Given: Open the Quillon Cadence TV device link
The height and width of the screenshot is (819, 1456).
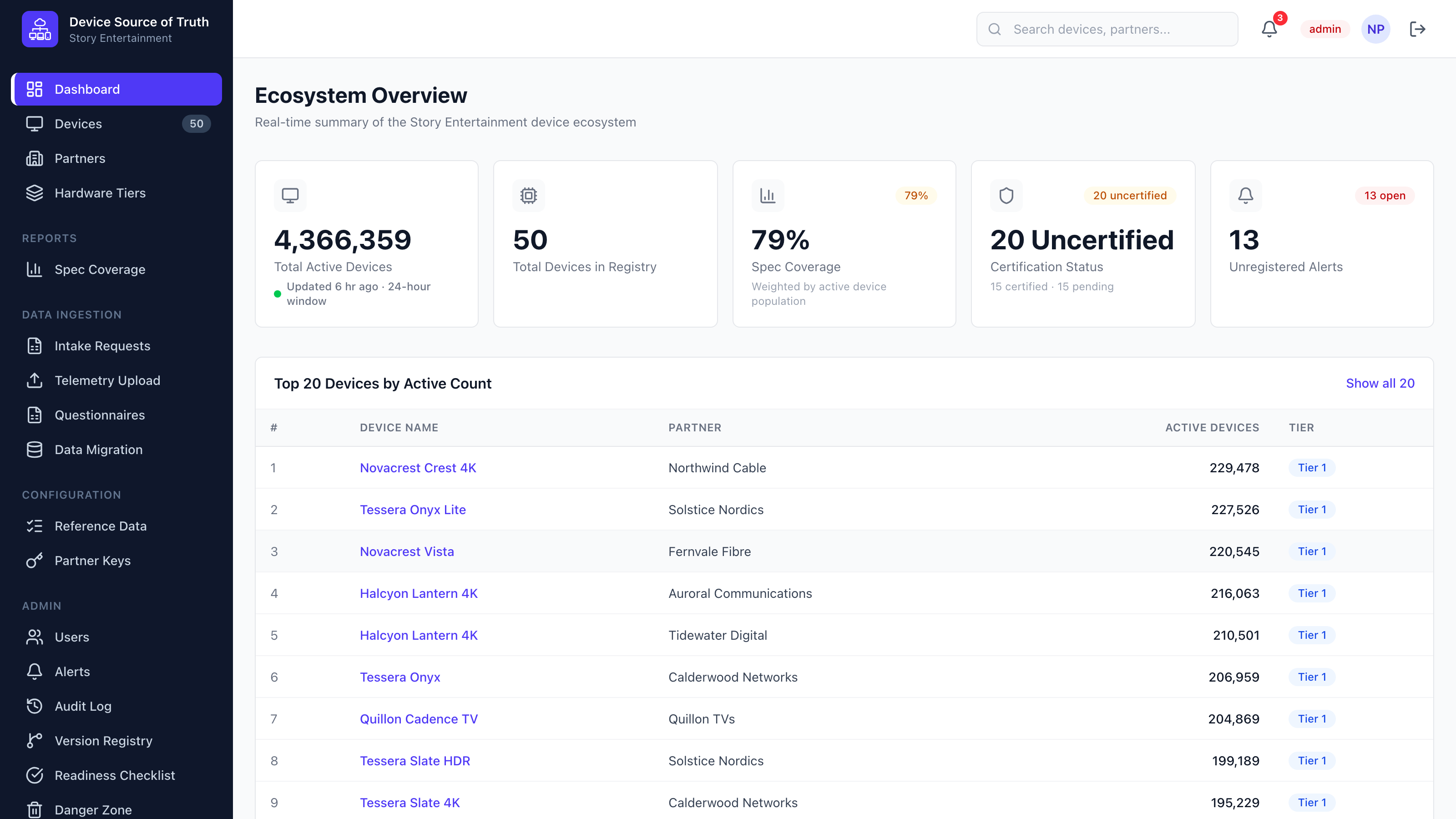Looking at the screenshot, I should [x=419, y=719].
